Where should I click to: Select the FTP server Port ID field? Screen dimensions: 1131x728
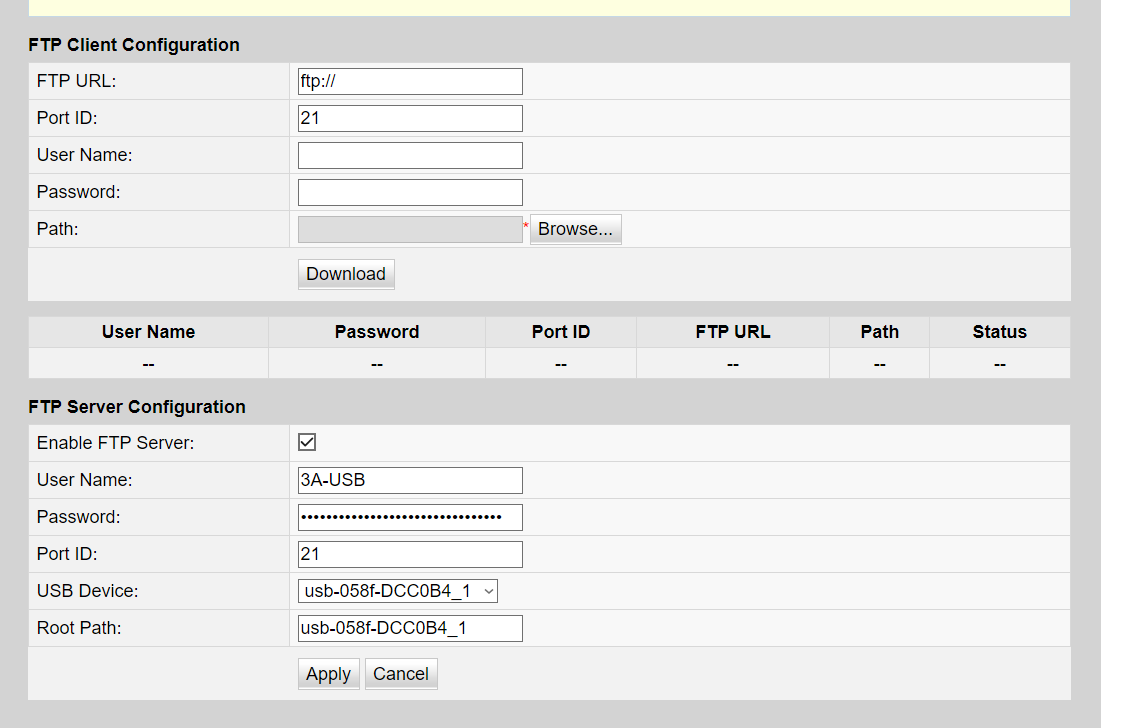click(x=410, y=554)
